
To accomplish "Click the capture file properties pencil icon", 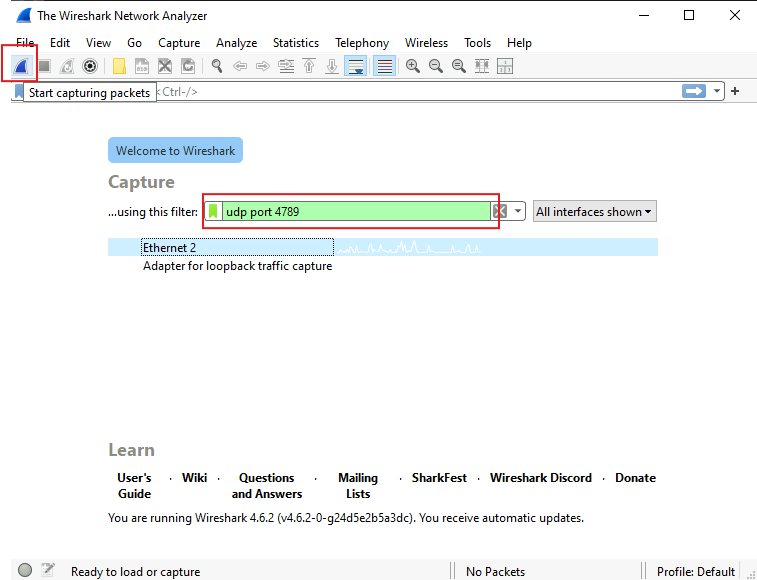I will click(48, 570).
